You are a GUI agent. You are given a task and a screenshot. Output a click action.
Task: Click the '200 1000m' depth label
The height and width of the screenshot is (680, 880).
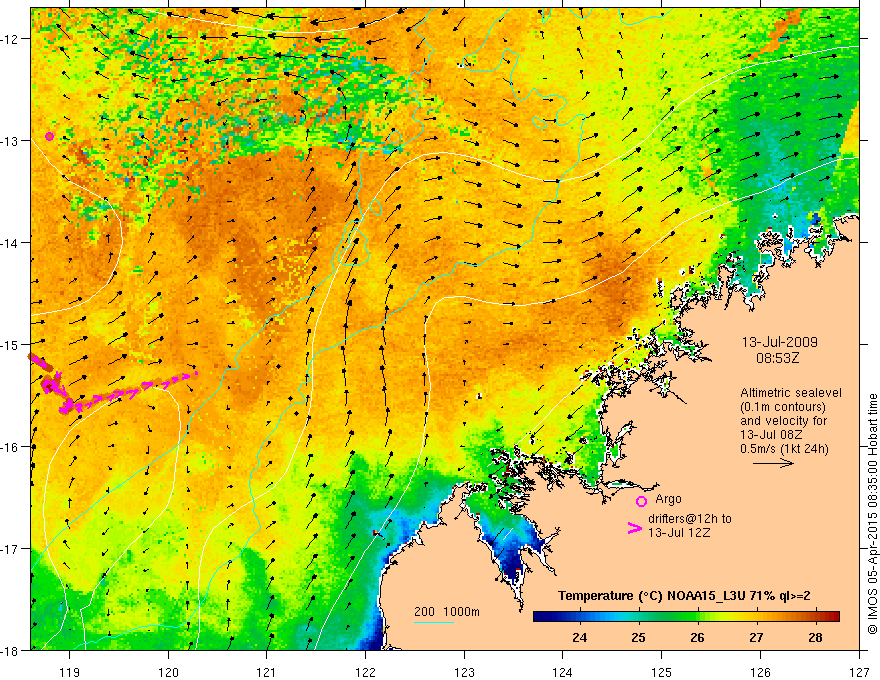click(447, 612)
